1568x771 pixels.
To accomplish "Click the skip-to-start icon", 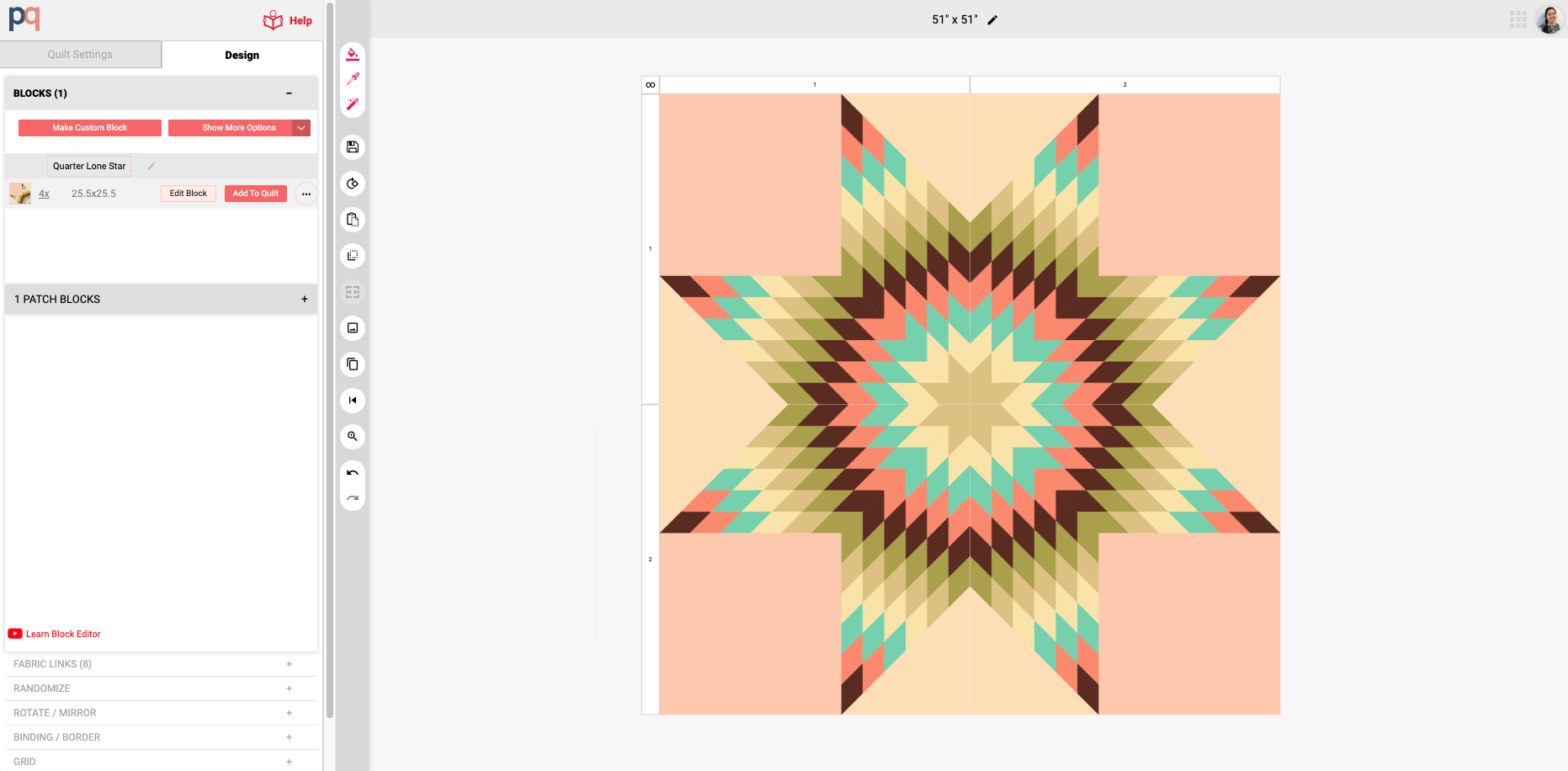I will (x=353, y=401).
